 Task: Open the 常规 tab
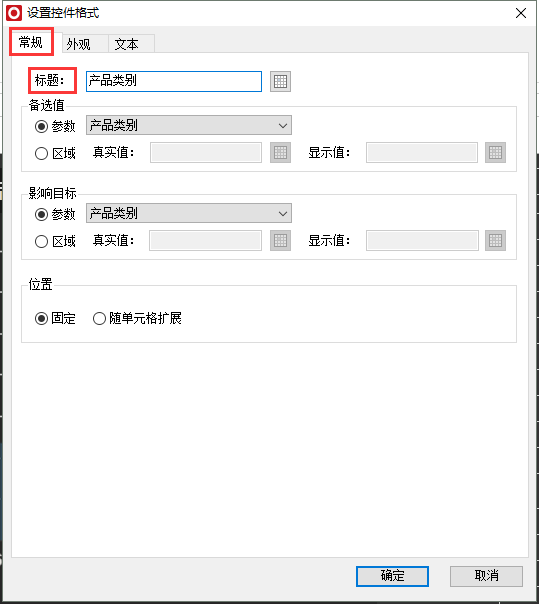[x=31, y=42]
